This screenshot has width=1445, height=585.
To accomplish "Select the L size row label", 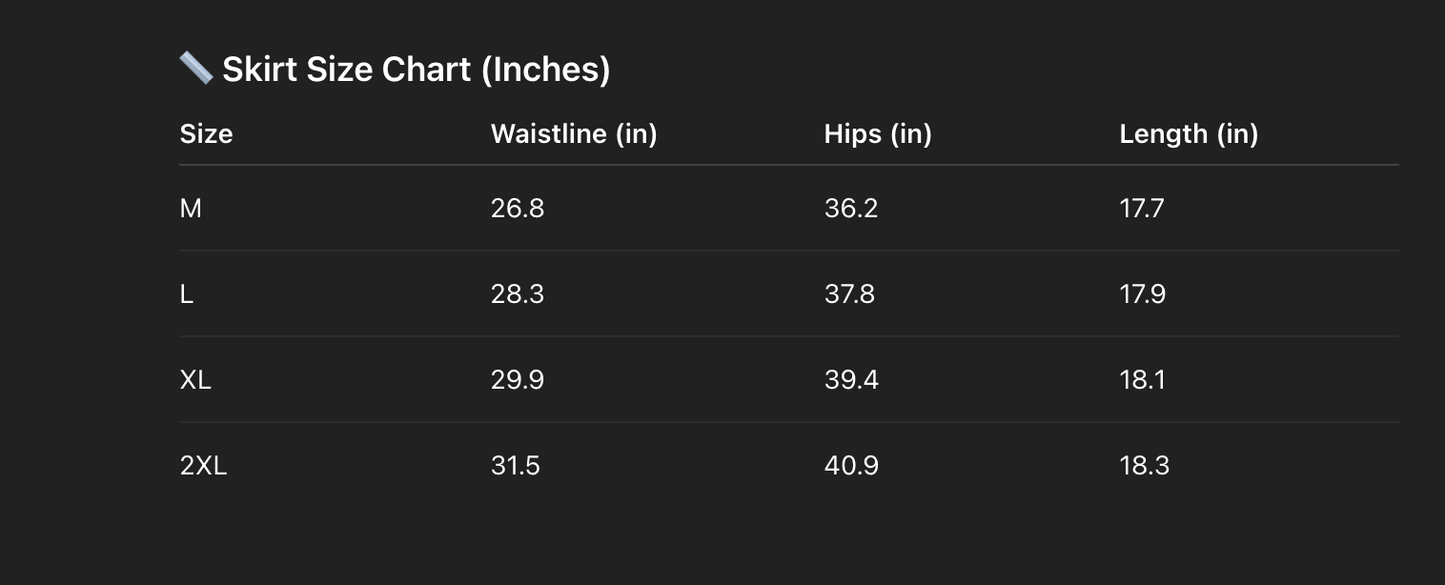I will click(187, 294).
